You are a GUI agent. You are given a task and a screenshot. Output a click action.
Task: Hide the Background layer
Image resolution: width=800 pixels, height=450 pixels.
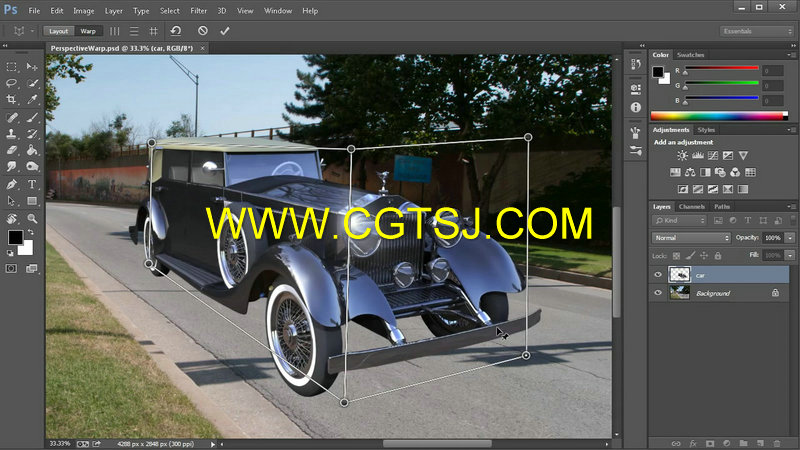point(658,293)
